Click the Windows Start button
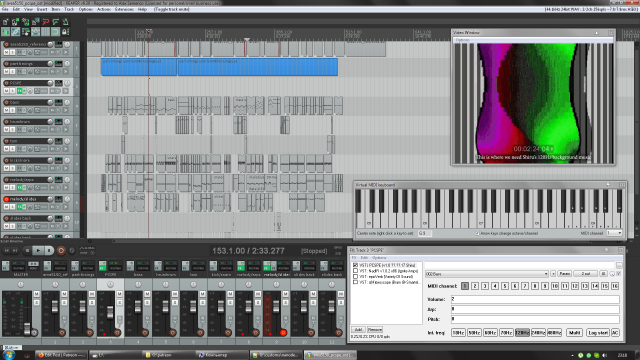 9,355
